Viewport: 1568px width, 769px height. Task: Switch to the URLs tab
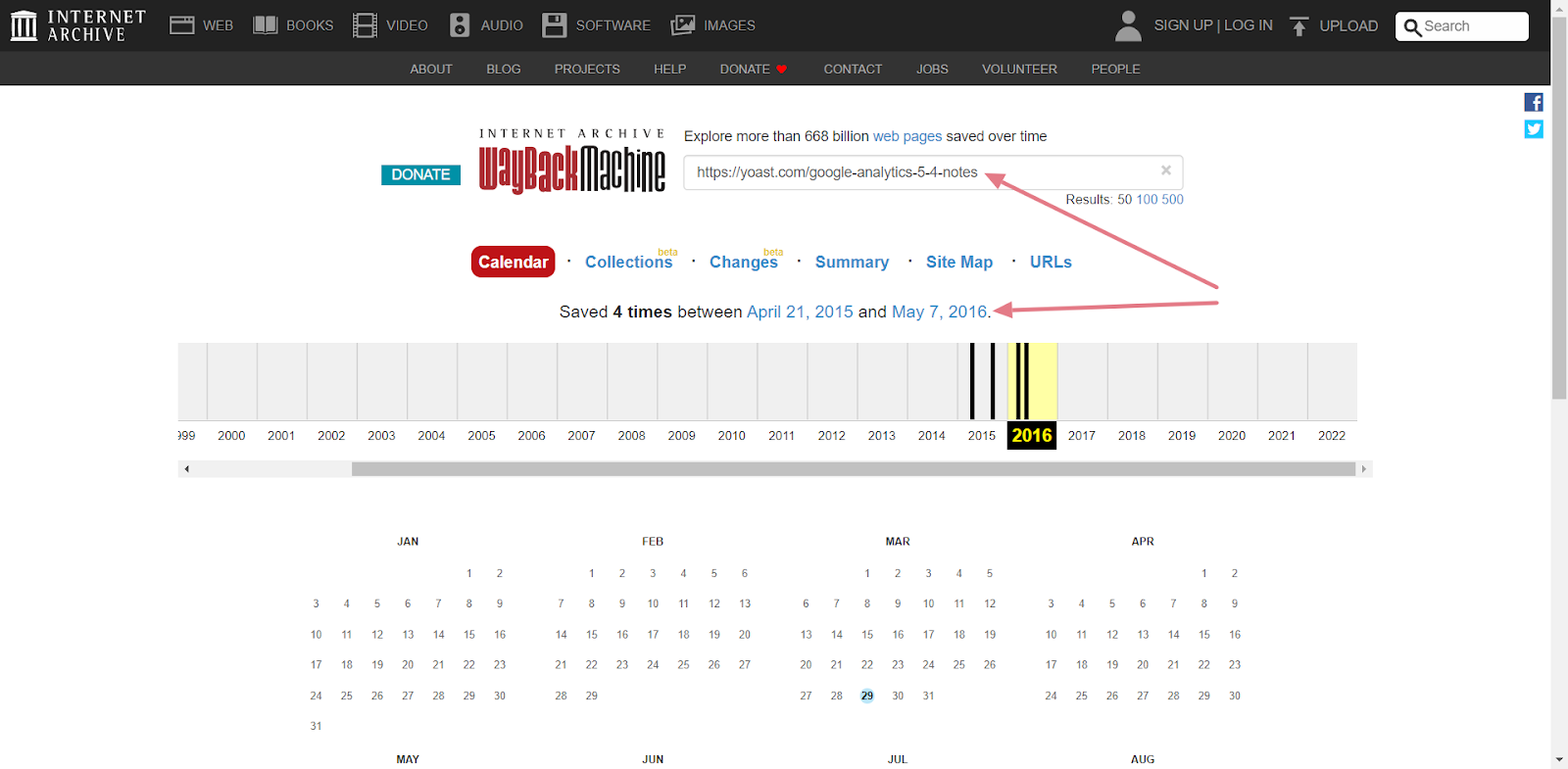pos(1051,262)
